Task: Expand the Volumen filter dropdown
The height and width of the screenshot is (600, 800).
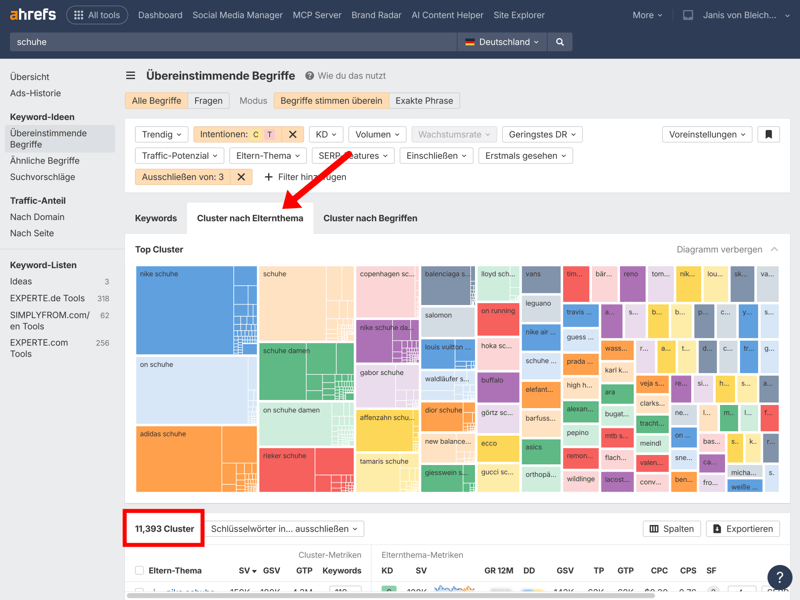Action: [377, 134]
